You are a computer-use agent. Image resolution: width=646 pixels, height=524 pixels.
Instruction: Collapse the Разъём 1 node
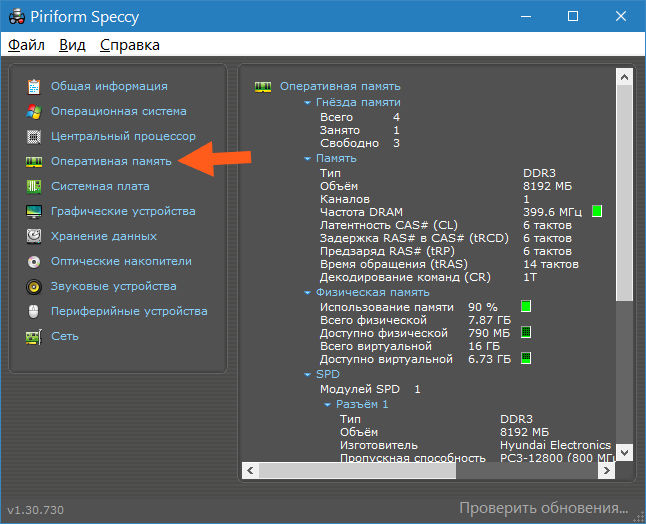click(x=328, y=405)
